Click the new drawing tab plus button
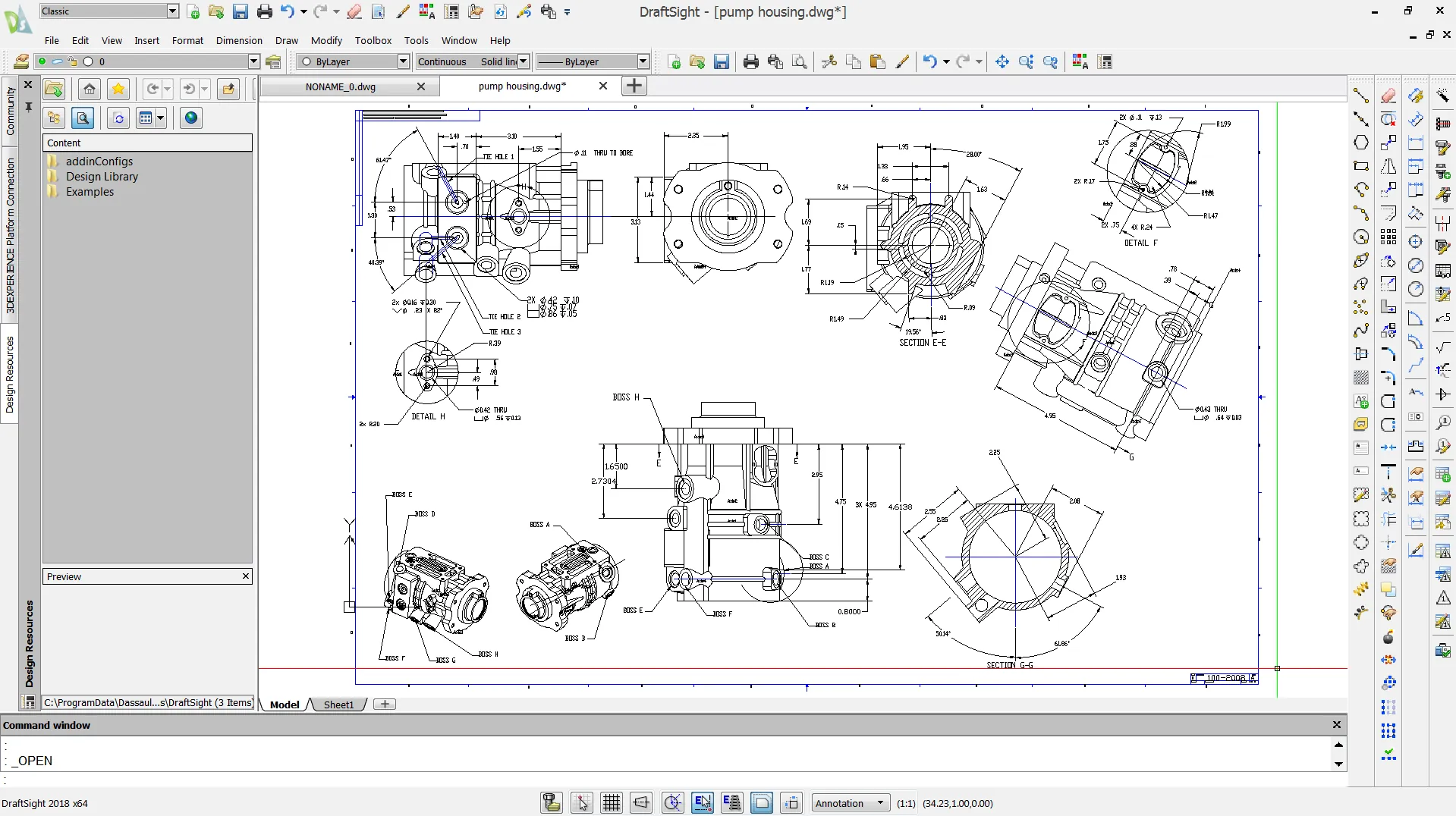 [x=634, y=86]
